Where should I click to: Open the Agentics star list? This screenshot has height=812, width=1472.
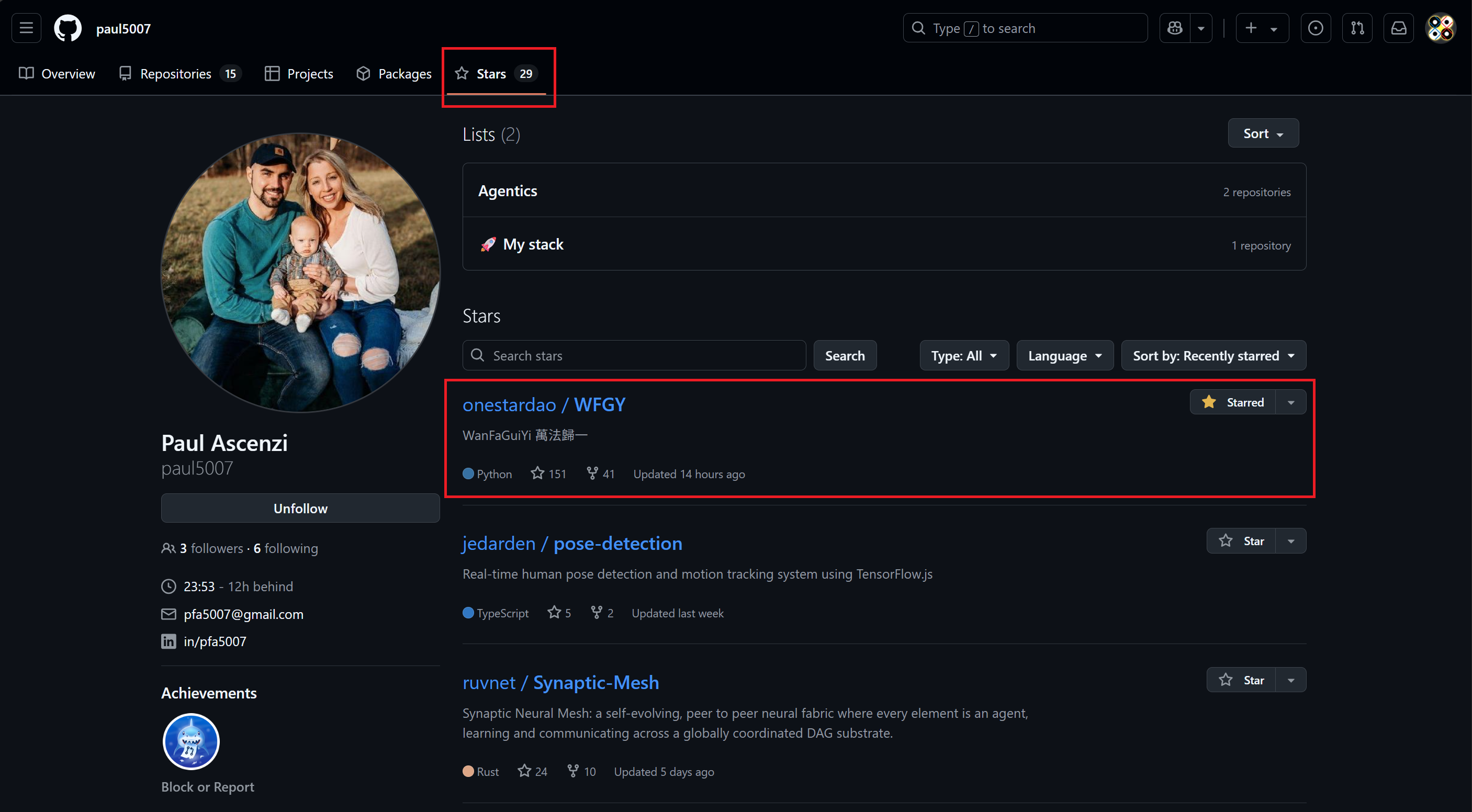[x=508, y=191]
